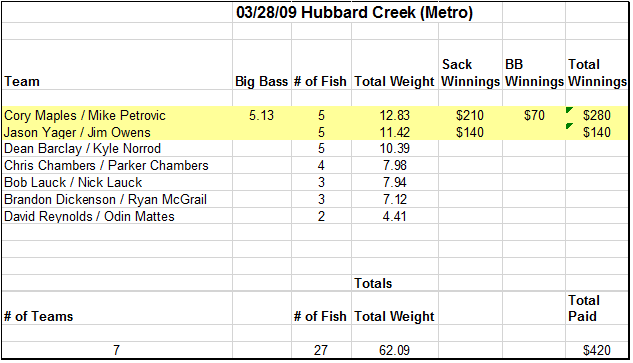The height and width of the screenshot is (363, 633).
Task: Select the 62.09 total weight sum cell
Action: pos(394,350)
